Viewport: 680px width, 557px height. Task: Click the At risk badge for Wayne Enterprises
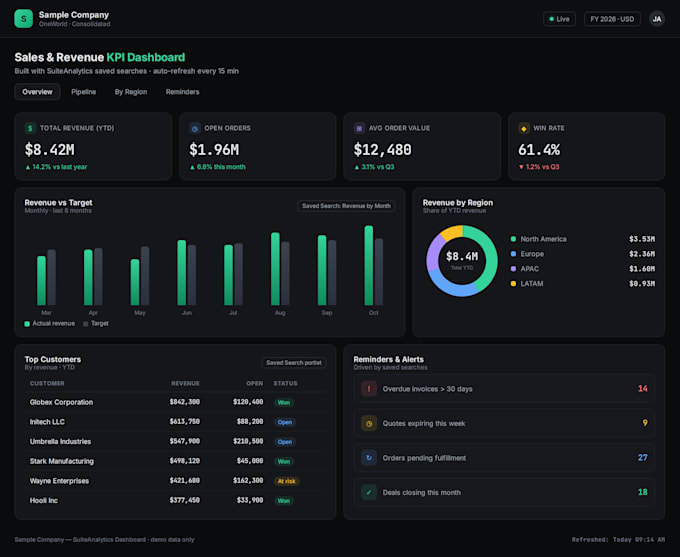click(286, 481)
